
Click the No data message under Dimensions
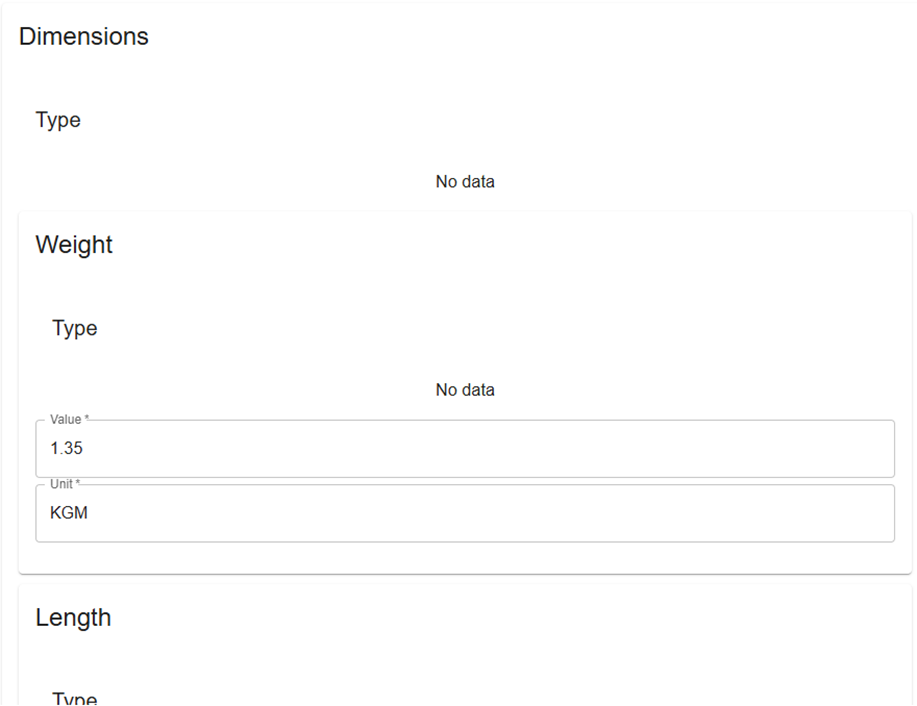465,182
